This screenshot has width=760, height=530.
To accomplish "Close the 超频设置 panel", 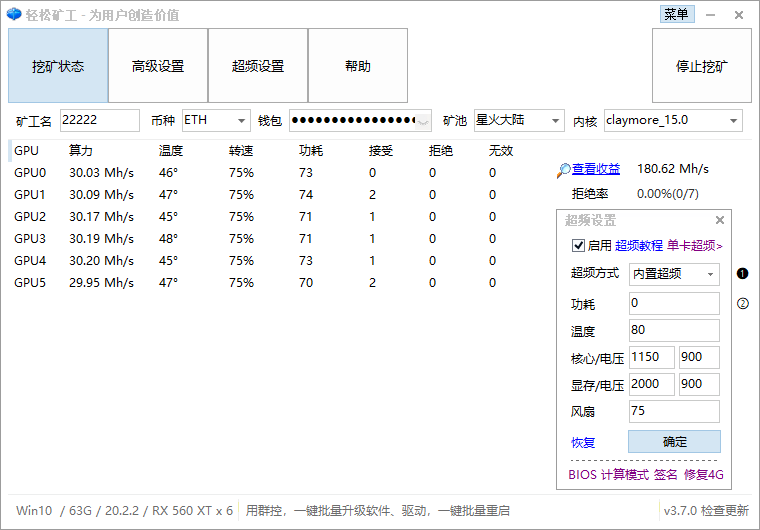I will 719,221.
